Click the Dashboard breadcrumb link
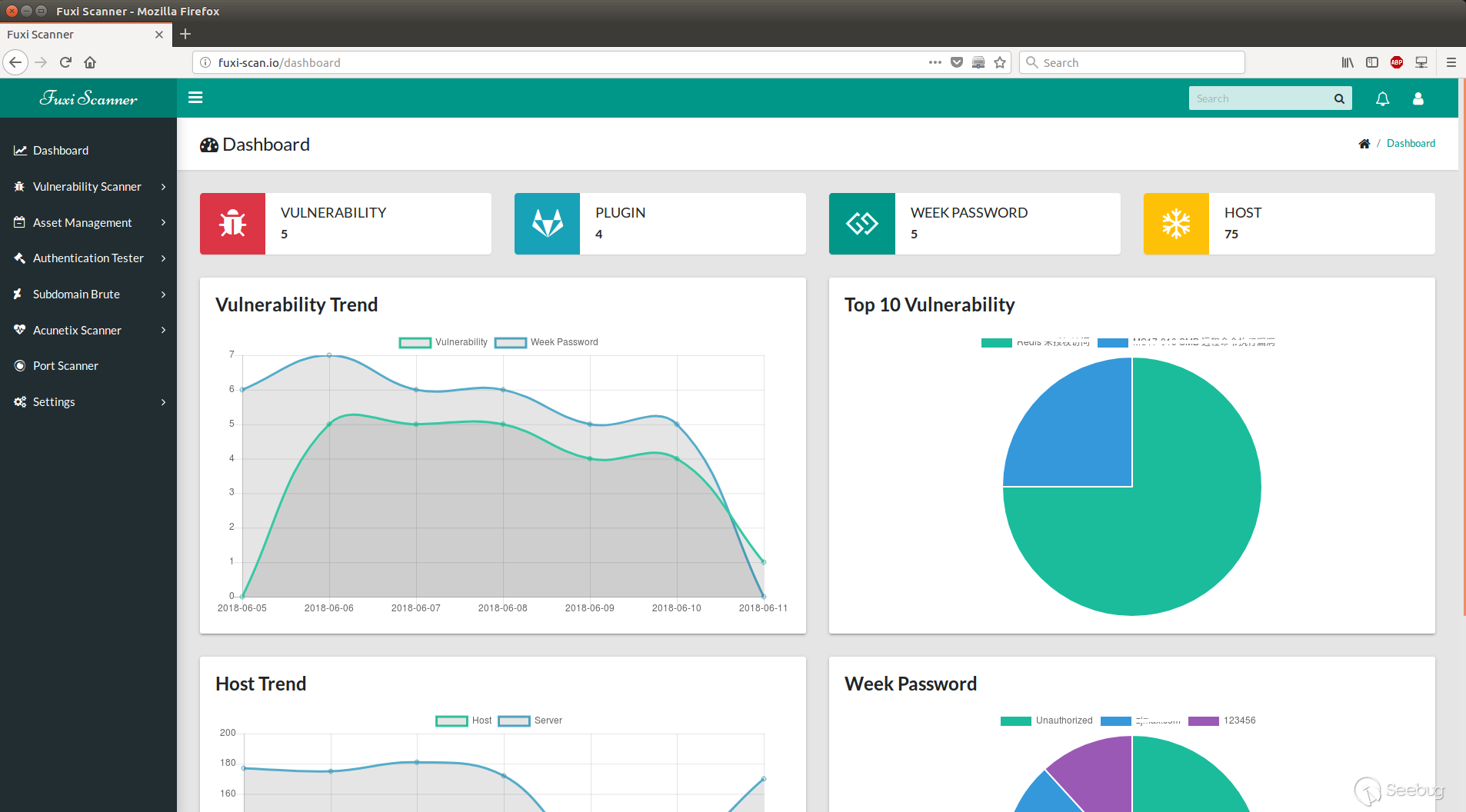The width and height of the screenshot is (1466, 812). click(1411, 144)
